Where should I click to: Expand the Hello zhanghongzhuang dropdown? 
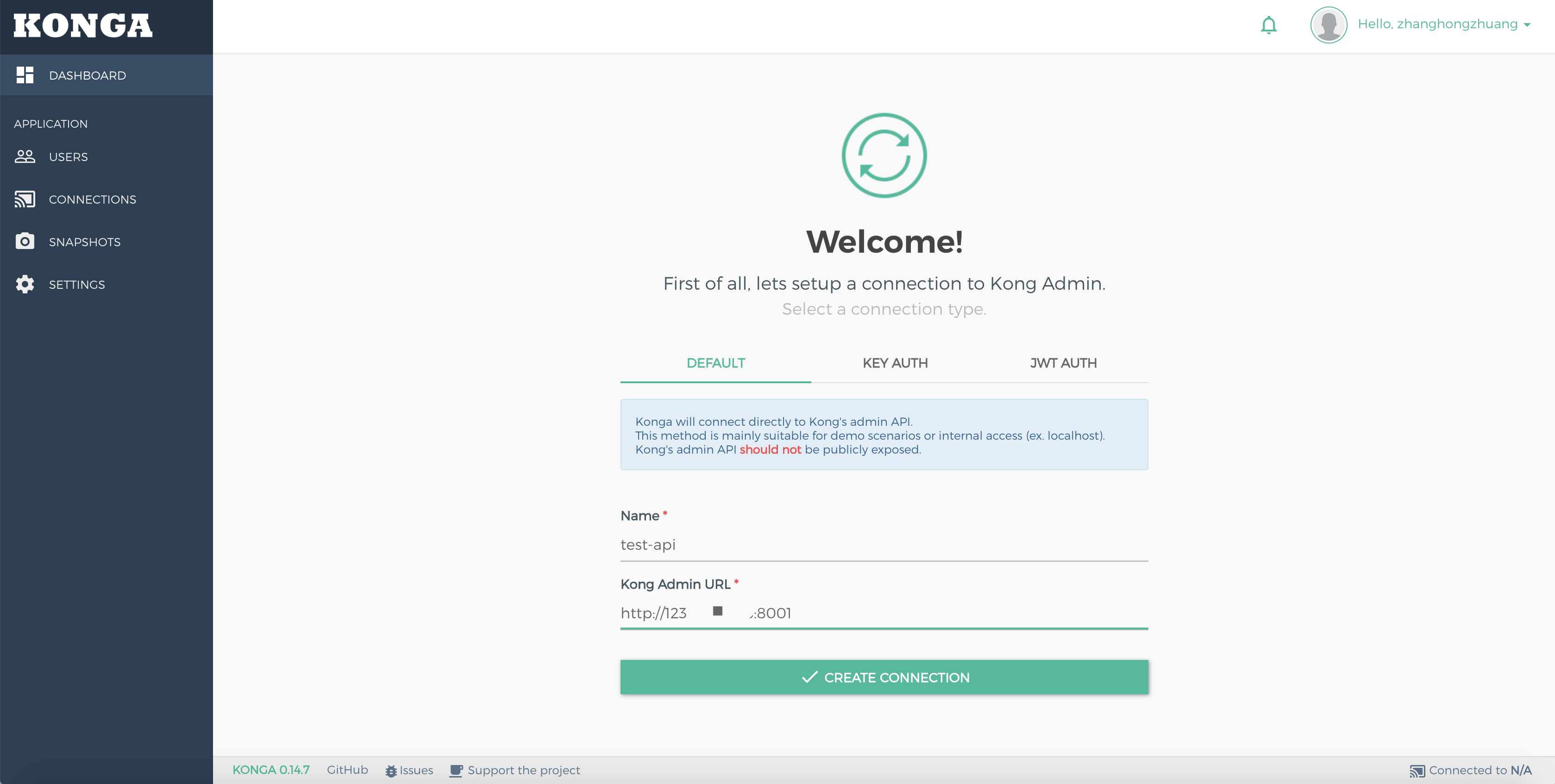coord(1444,24)
